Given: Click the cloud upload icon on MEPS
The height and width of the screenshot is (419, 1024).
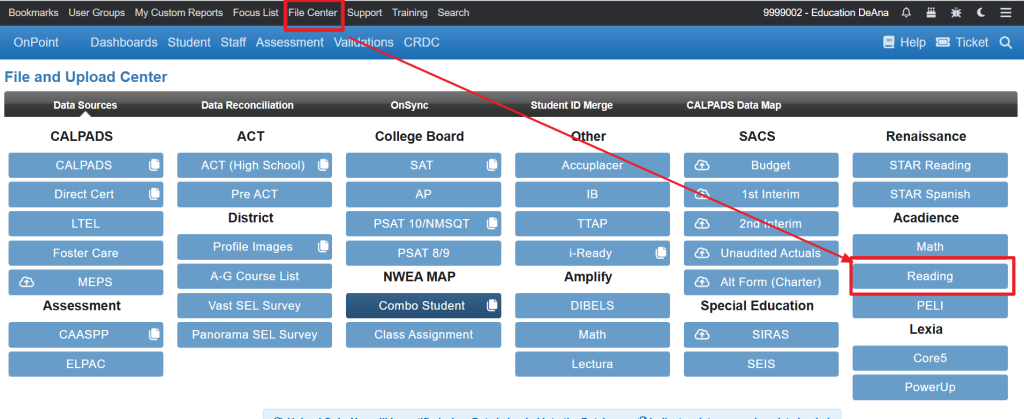Looking at the screenshot, I should click(x=28, y=283).
